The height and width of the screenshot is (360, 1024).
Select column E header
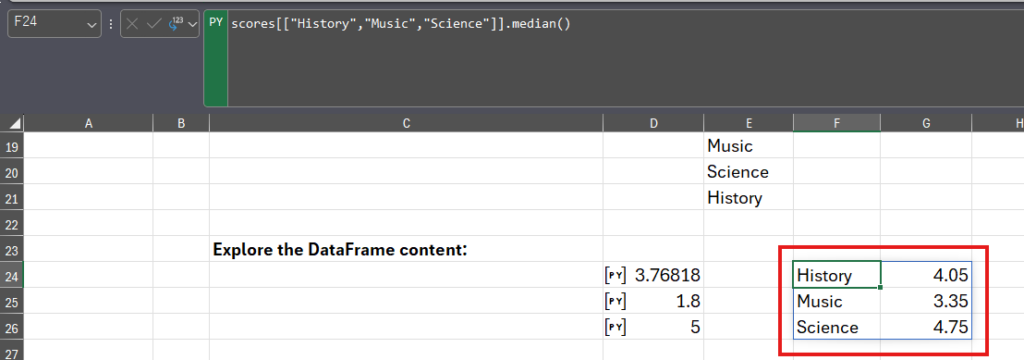tap(748, 123)
